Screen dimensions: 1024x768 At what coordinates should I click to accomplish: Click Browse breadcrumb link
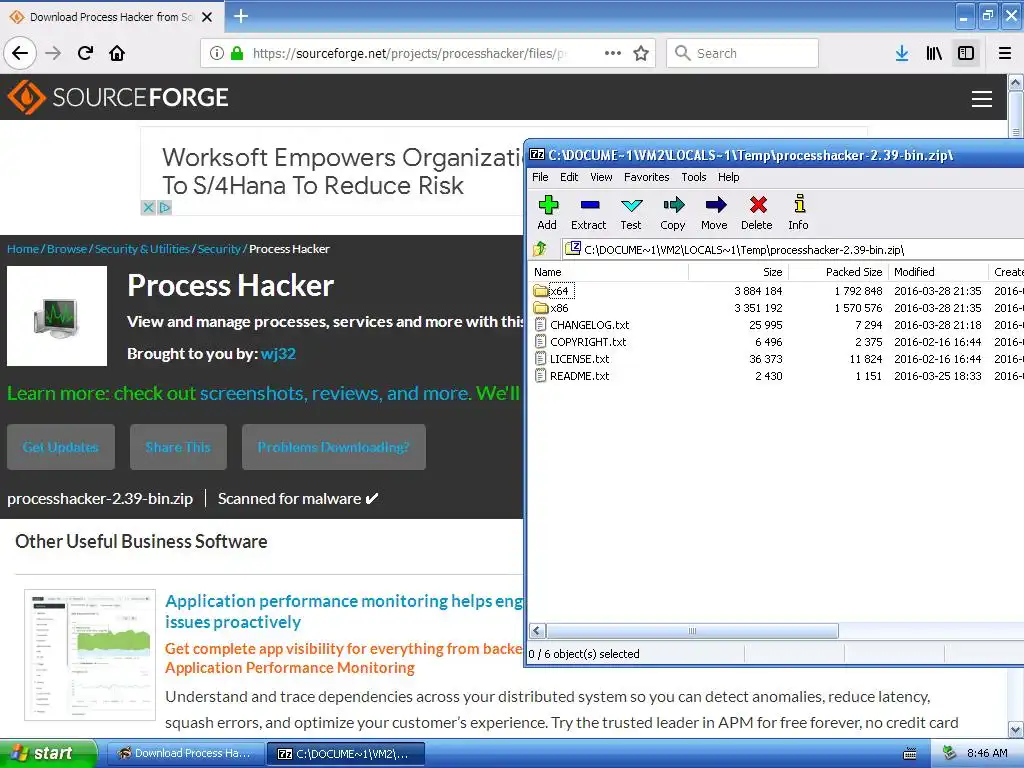pyautogui.click(x=67, y=249)
